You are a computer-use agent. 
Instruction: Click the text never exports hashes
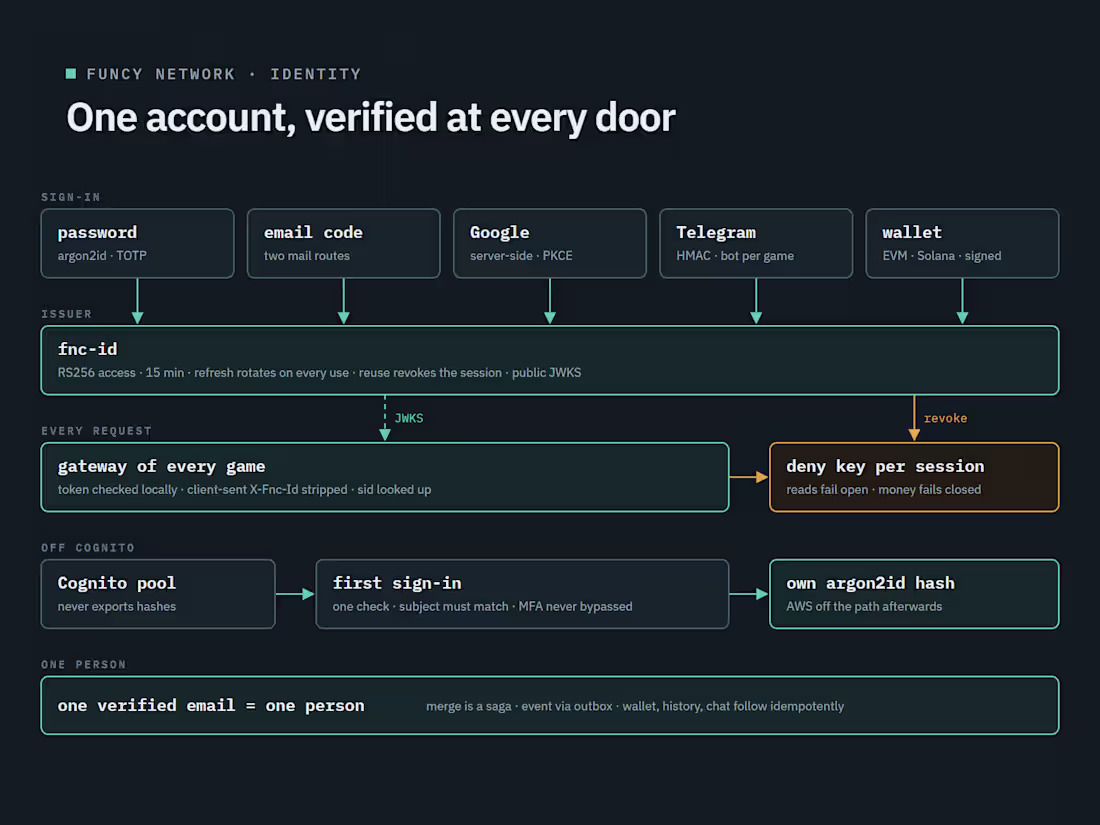pos(116,607)
